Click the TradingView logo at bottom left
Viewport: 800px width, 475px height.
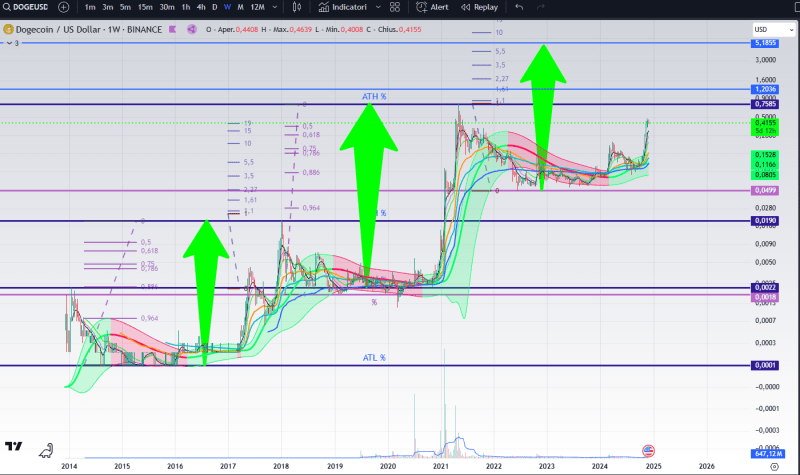(x=14, y=447)
